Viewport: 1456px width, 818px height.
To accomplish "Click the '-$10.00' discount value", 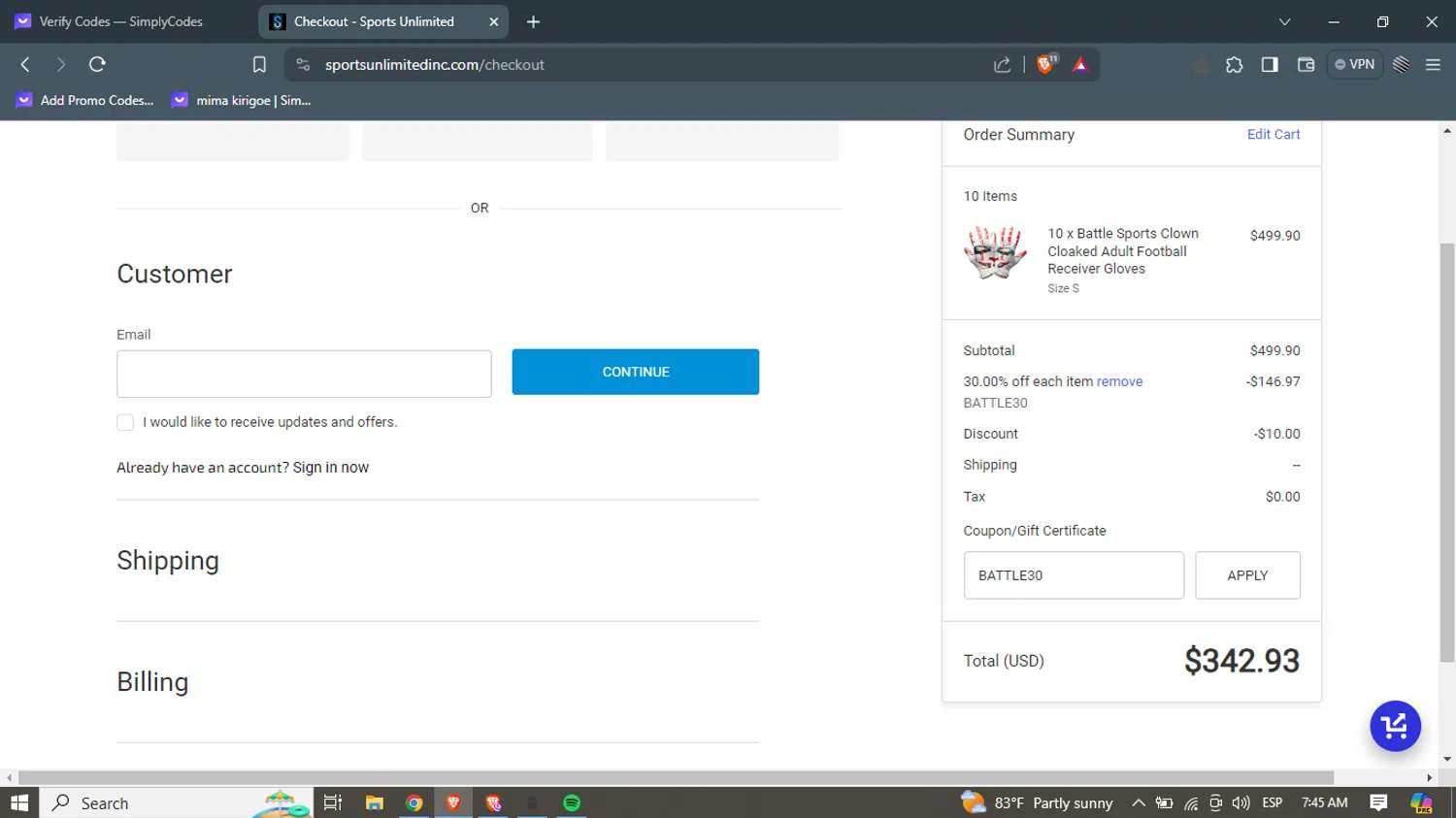I will [1276, 434].
